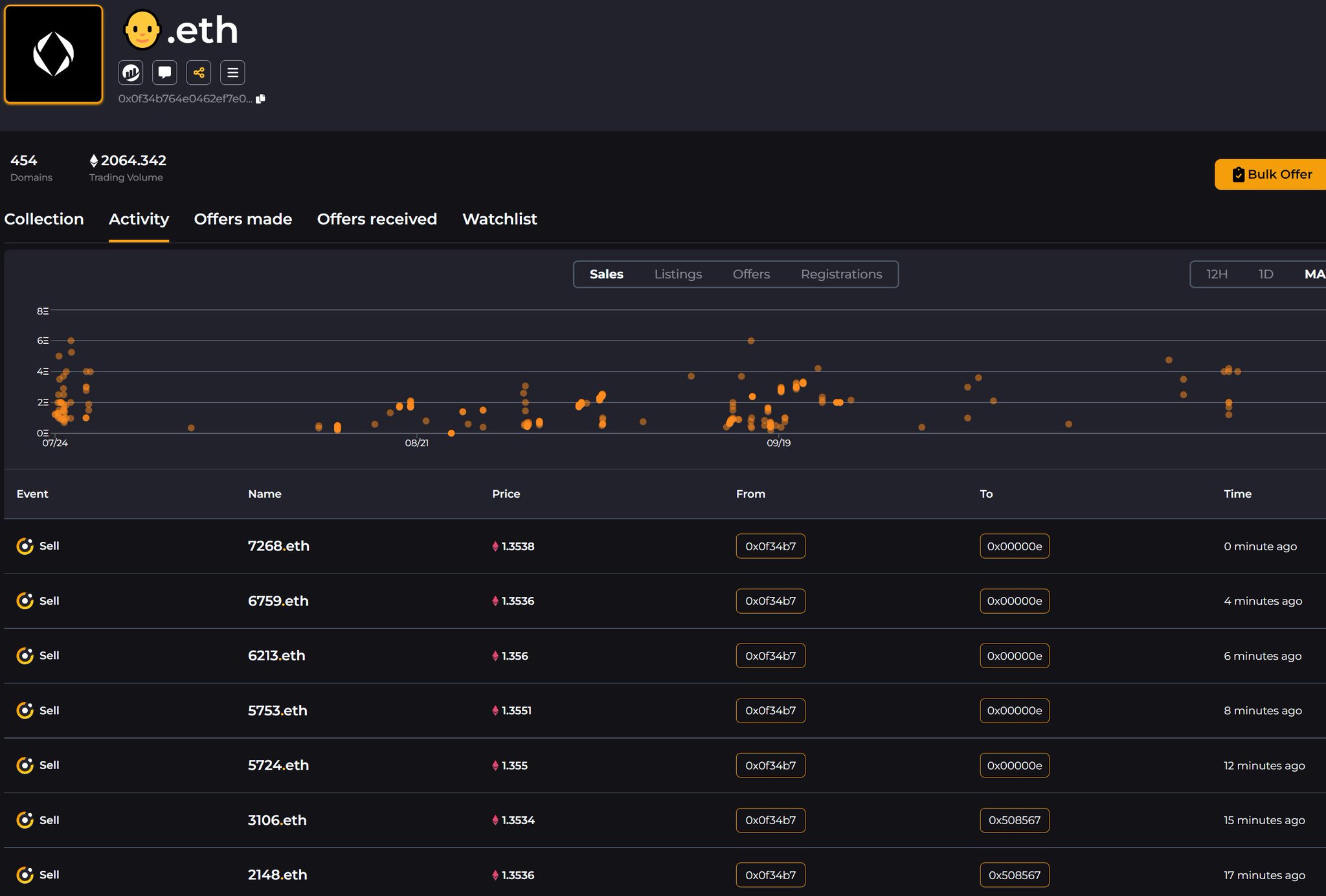Open the hamburger menu icon
Viewport: 1326px width, 896px height.
click(232, 73)
